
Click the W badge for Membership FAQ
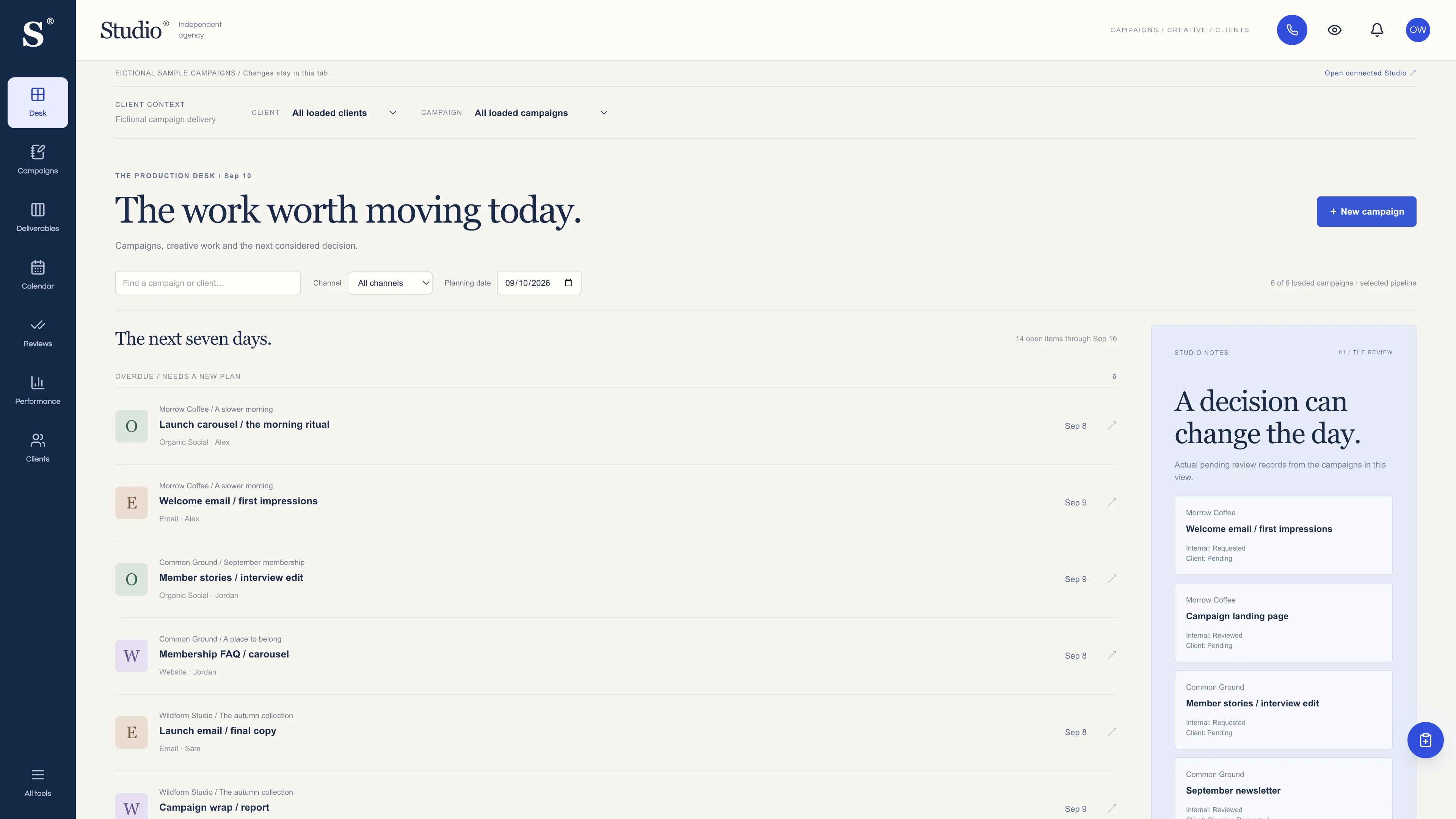131,656
